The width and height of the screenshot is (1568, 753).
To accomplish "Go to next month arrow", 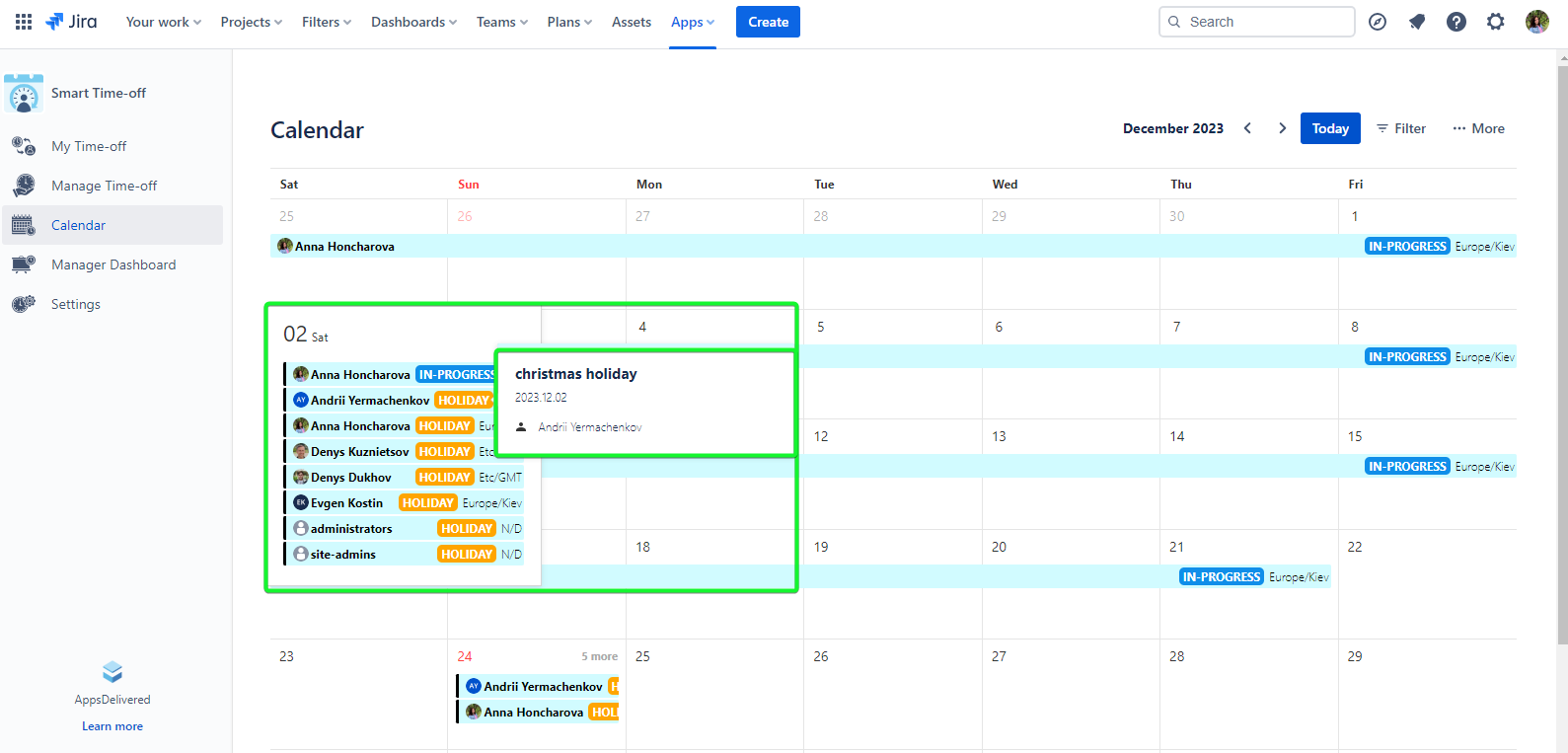I will coord(1282,128).
